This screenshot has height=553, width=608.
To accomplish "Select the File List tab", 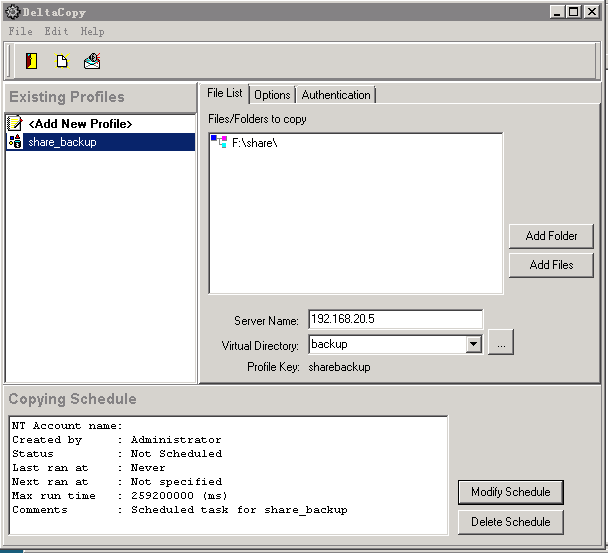I will (224, 93).
